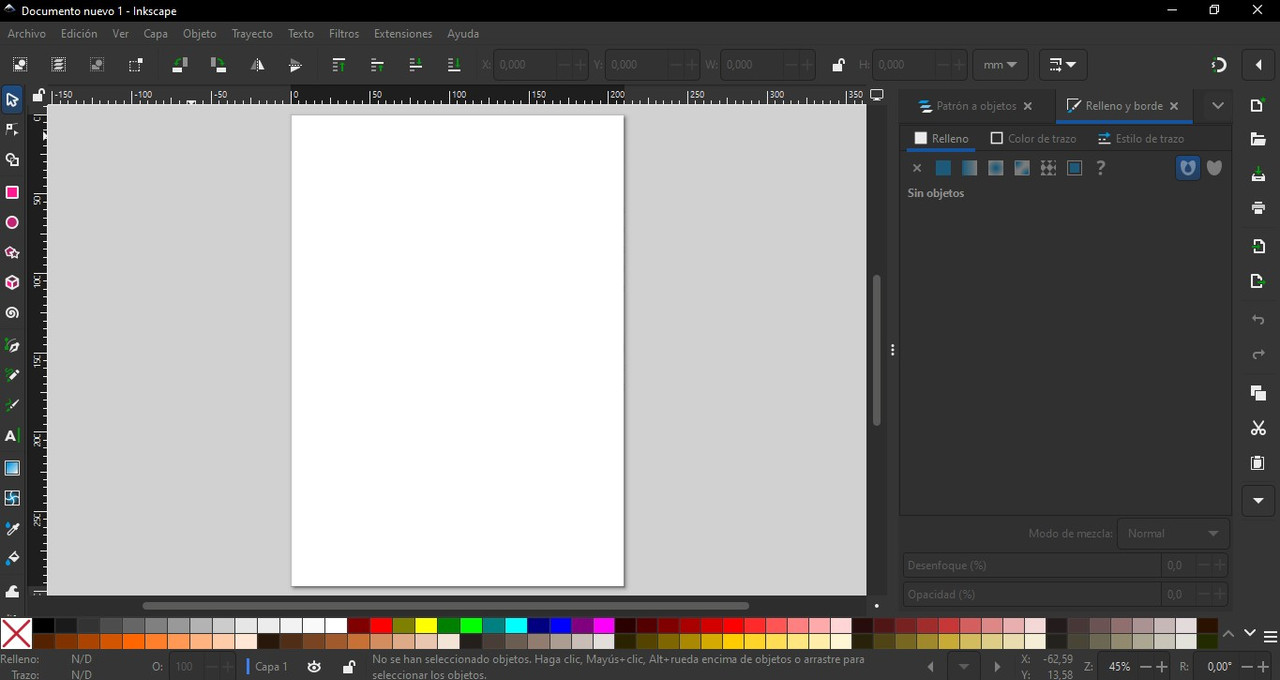The image size is (1280, 680).
Task: Click Select all objects icon
Action: (19, 65)
